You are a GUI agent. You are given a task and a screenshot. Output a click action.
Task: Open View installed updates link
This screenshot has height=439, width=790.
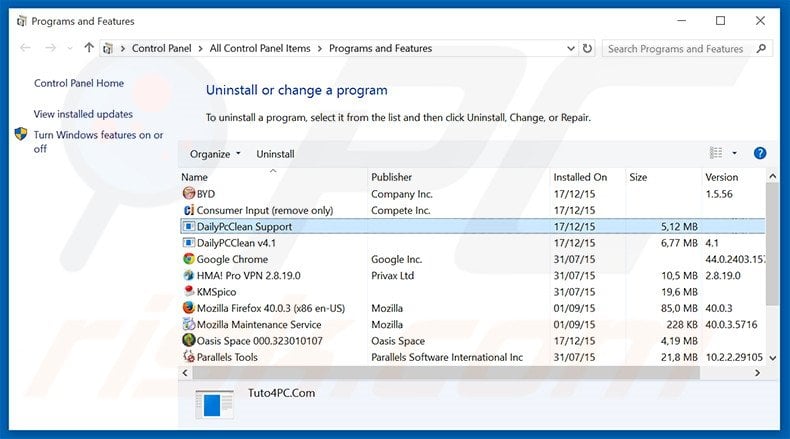click(x=83, y=114)
